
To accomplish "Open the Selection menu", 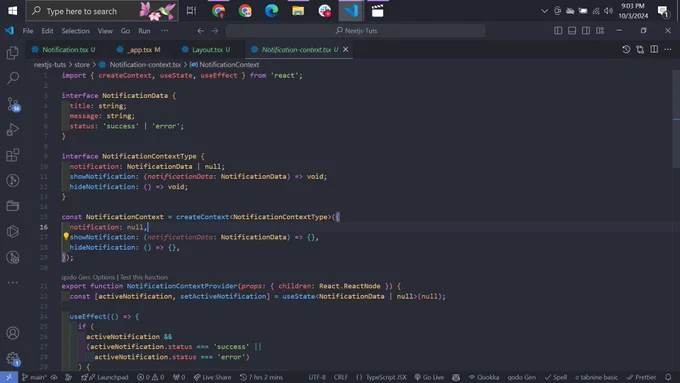I will click(x=75, y=31).
